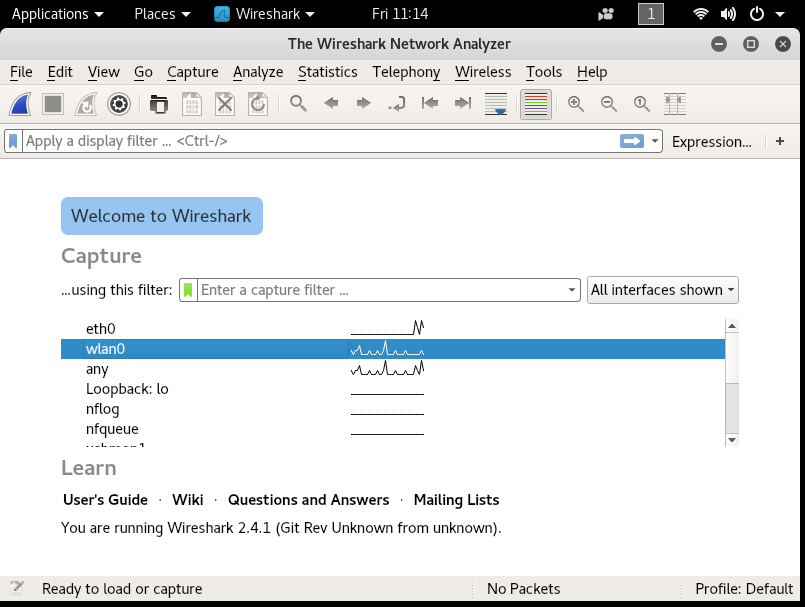Toggle auto-scroll during live capture
This screenshot has height=607, width=805.
coord(496,104)
